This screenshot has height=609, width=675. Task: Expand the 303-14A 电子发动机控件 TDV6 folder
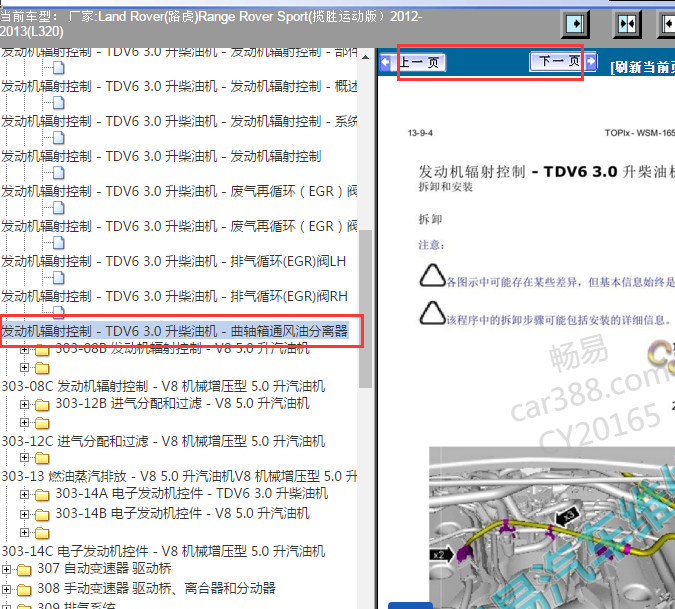(25, 495)
